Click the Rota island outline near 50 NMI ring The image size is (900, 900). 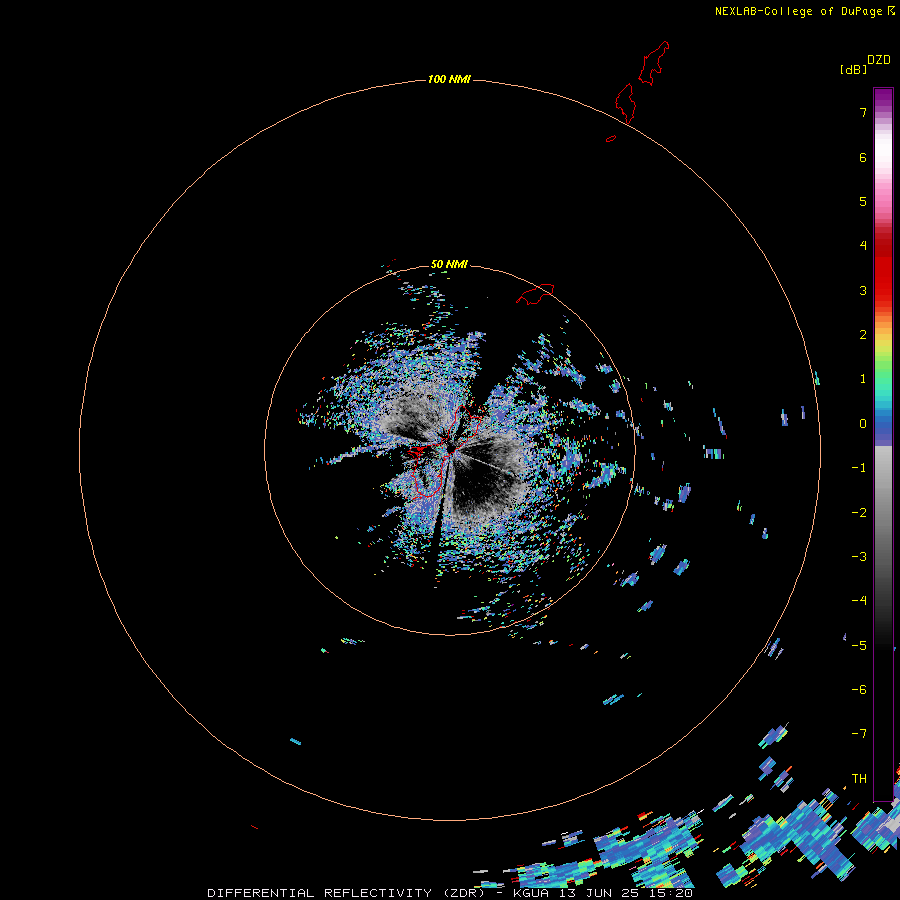coord(535,293)
